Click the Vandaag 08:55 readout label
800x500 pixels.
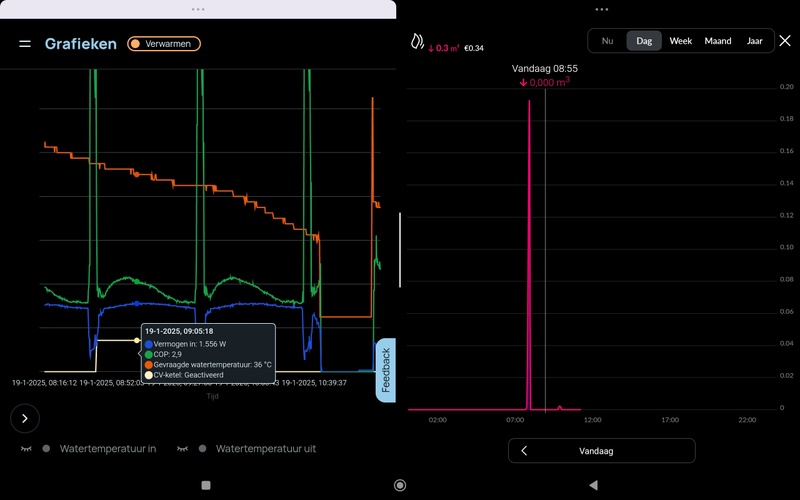(545, 68)
